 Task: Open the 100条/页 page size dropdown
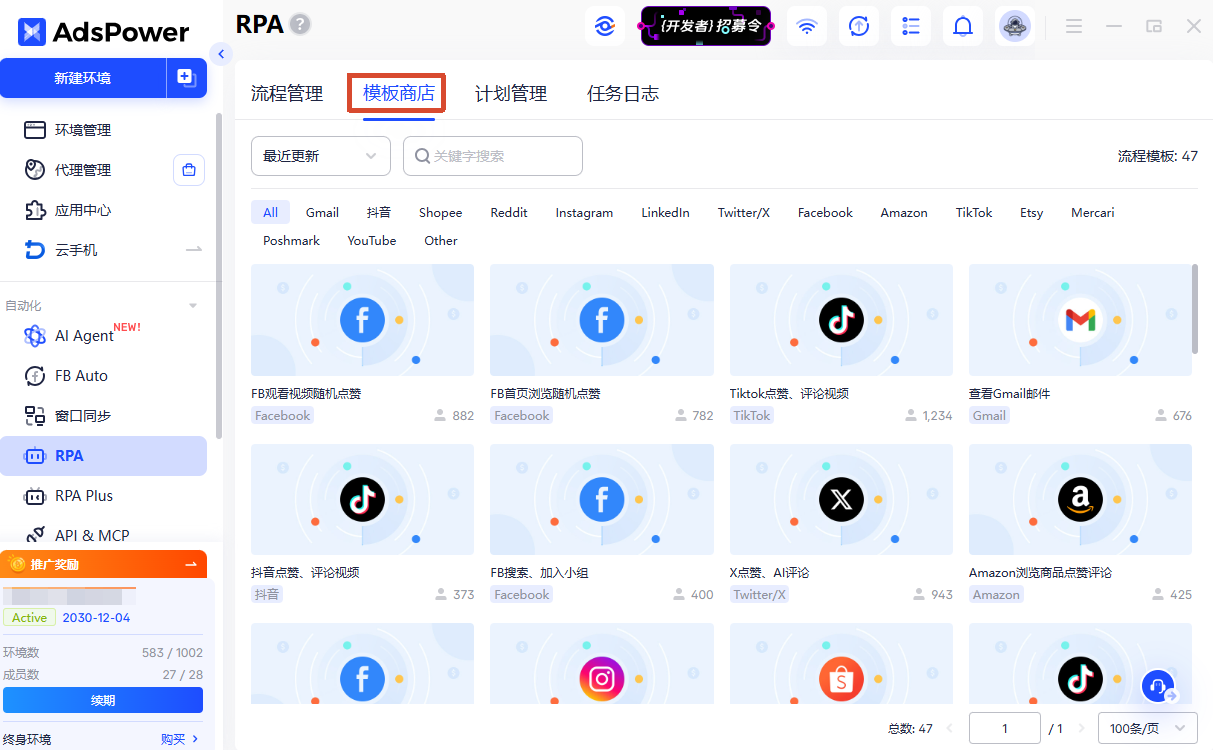pos(1148,729)
